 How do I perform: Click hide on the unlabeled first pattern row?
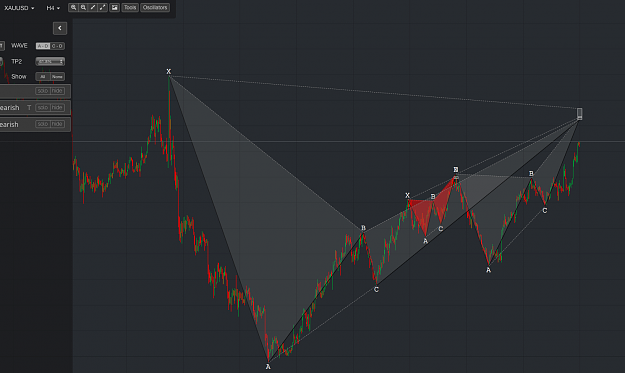click(57, 91)
